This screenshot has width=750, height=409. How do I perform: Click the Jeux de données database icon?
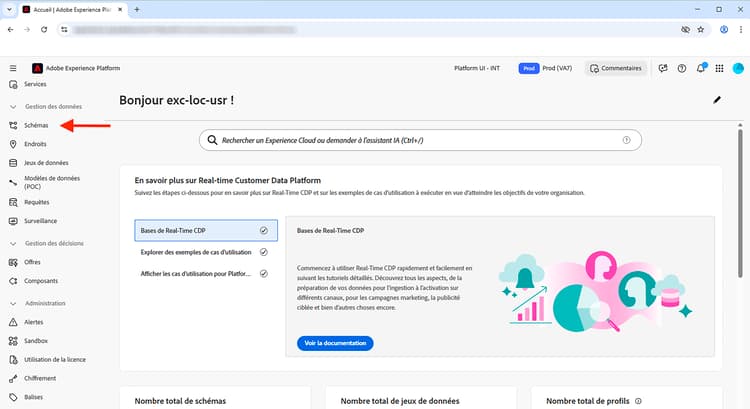(13, 163)
